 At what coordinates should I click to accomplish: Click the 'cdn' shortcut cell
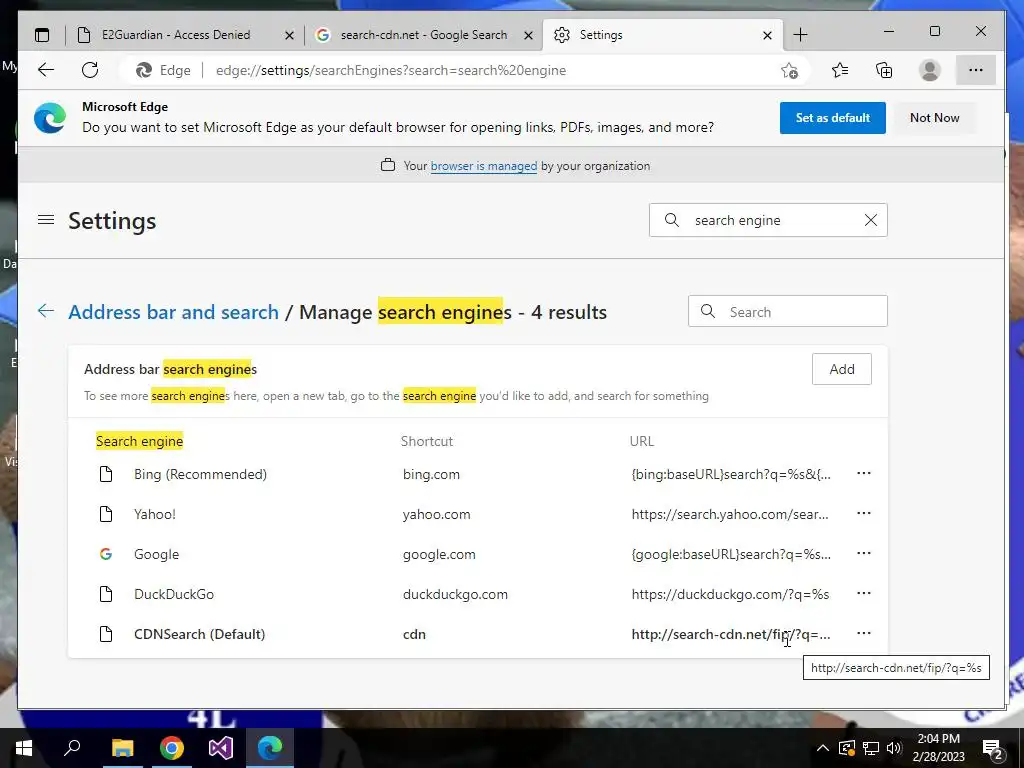coord(414,634)
